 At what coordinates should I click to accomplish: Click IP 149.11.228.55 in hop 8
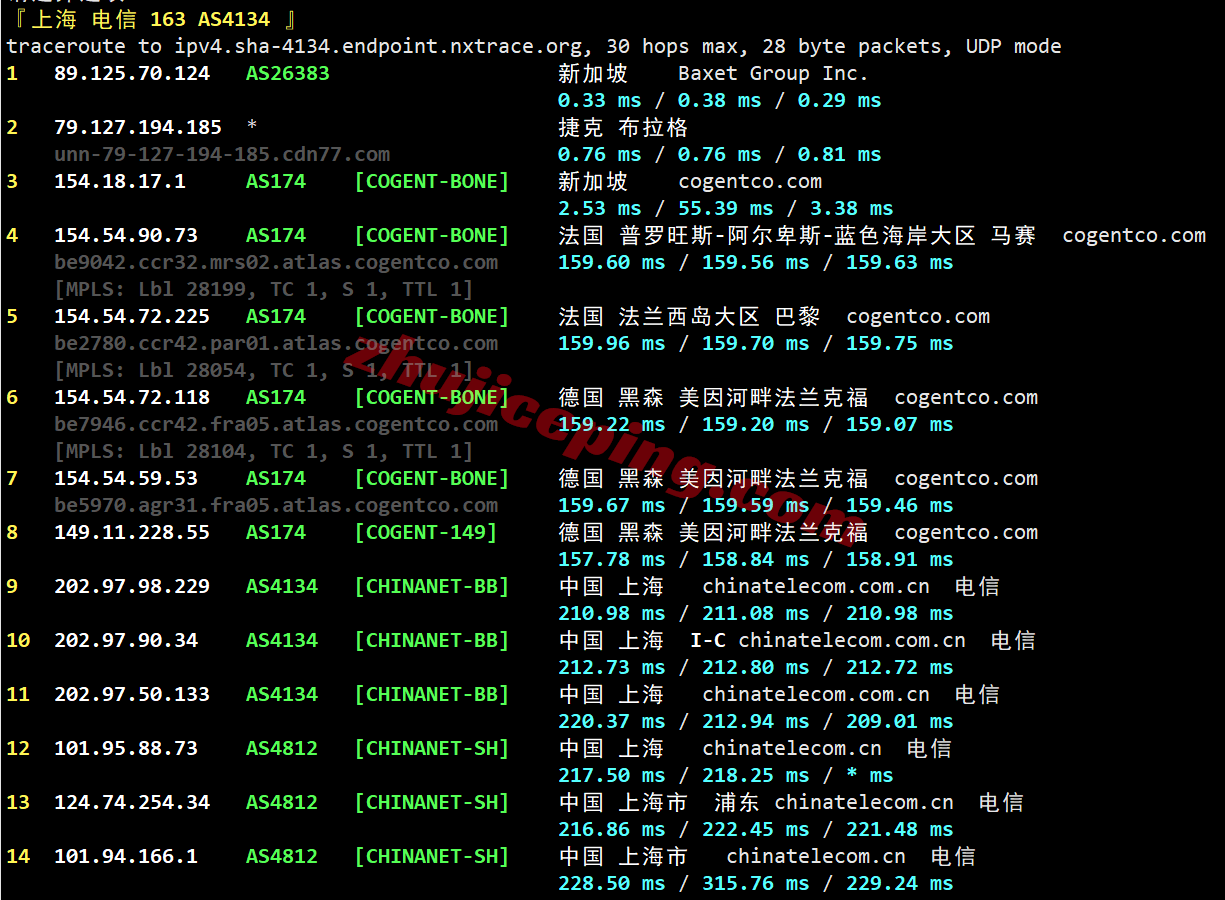click(132, 532)
